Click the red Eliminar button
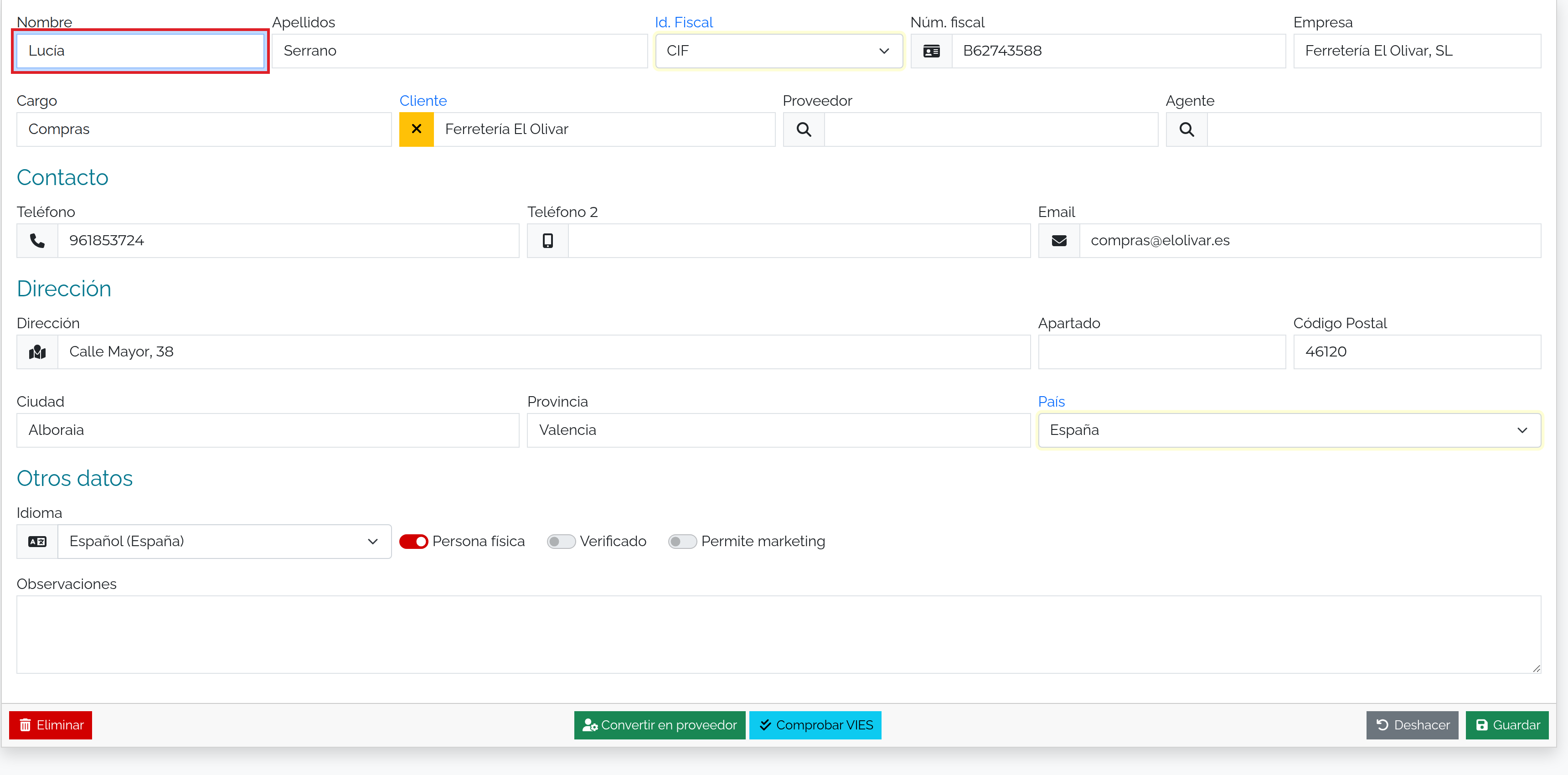The height and width of the screenshot is (775, 1568). pos(51,725)
